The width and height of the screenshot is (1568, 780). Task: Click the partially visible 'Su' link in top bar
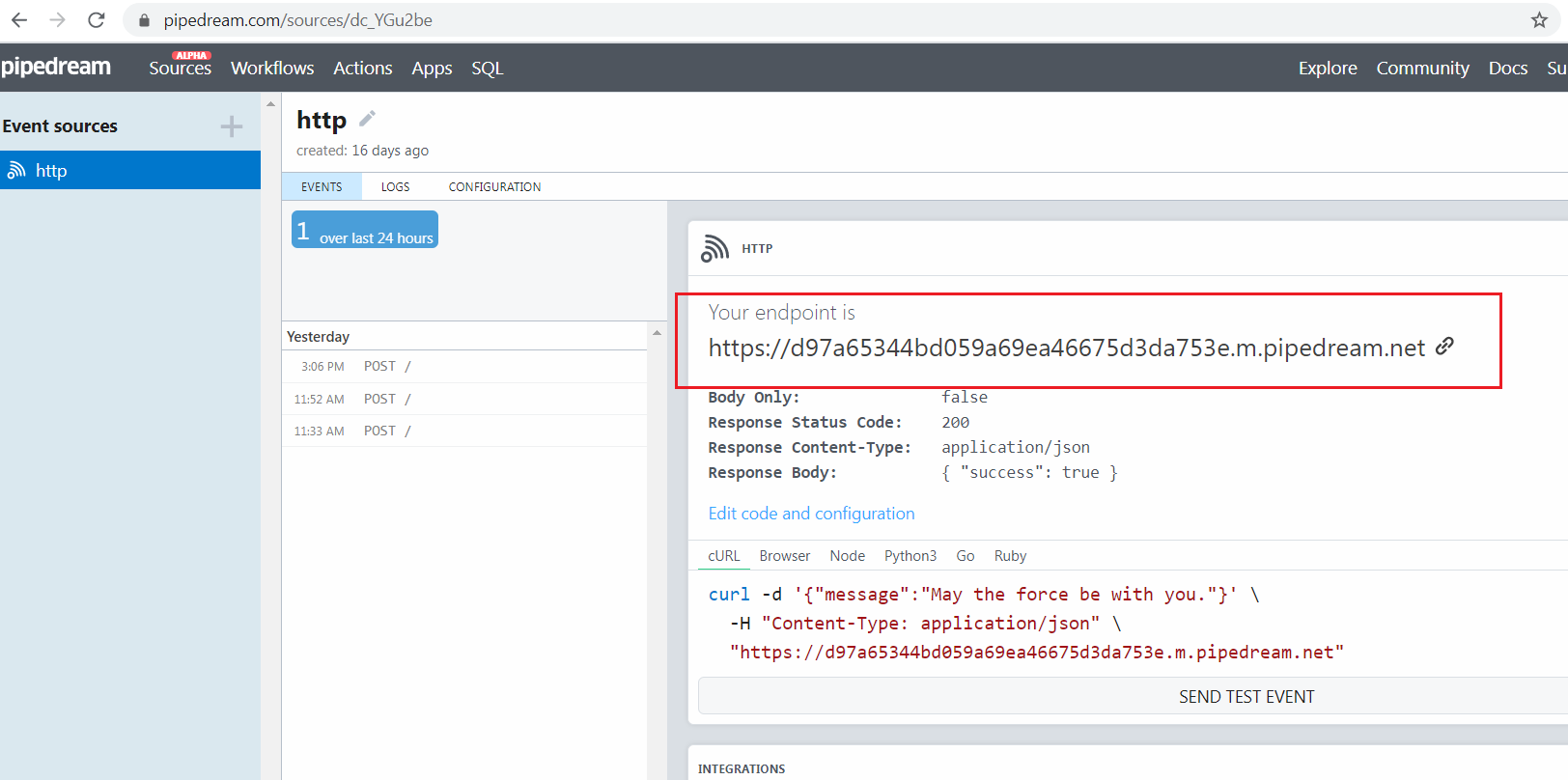[1556, 68]
